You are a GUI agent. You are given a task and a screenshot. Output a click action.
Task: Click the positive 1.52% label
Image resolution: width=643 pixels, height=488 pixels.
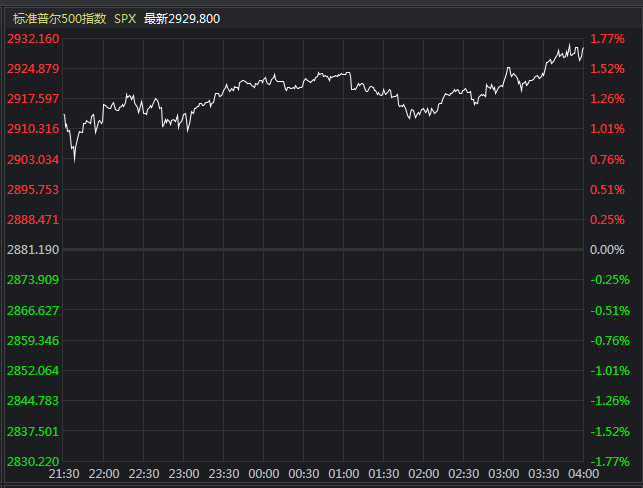coord(607,68)
